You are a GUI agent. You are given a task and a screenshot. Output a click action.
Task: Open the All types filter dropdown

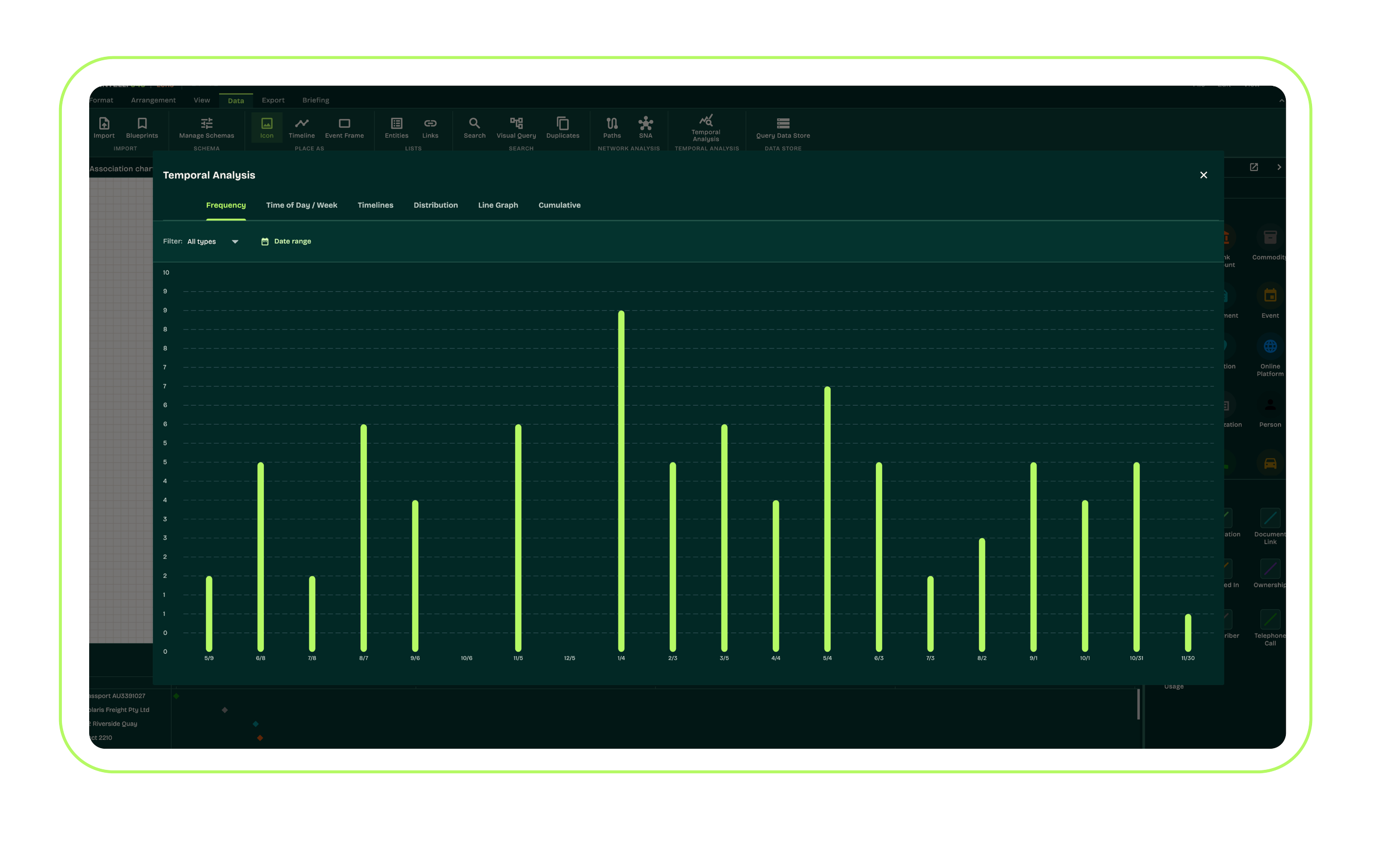[212, 242]
